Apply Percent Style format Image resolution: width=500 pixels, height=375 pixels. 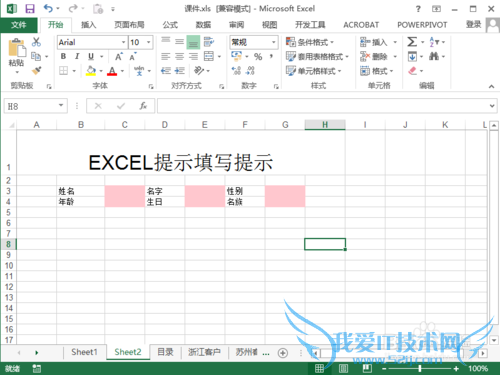click(x=258, y=56)
